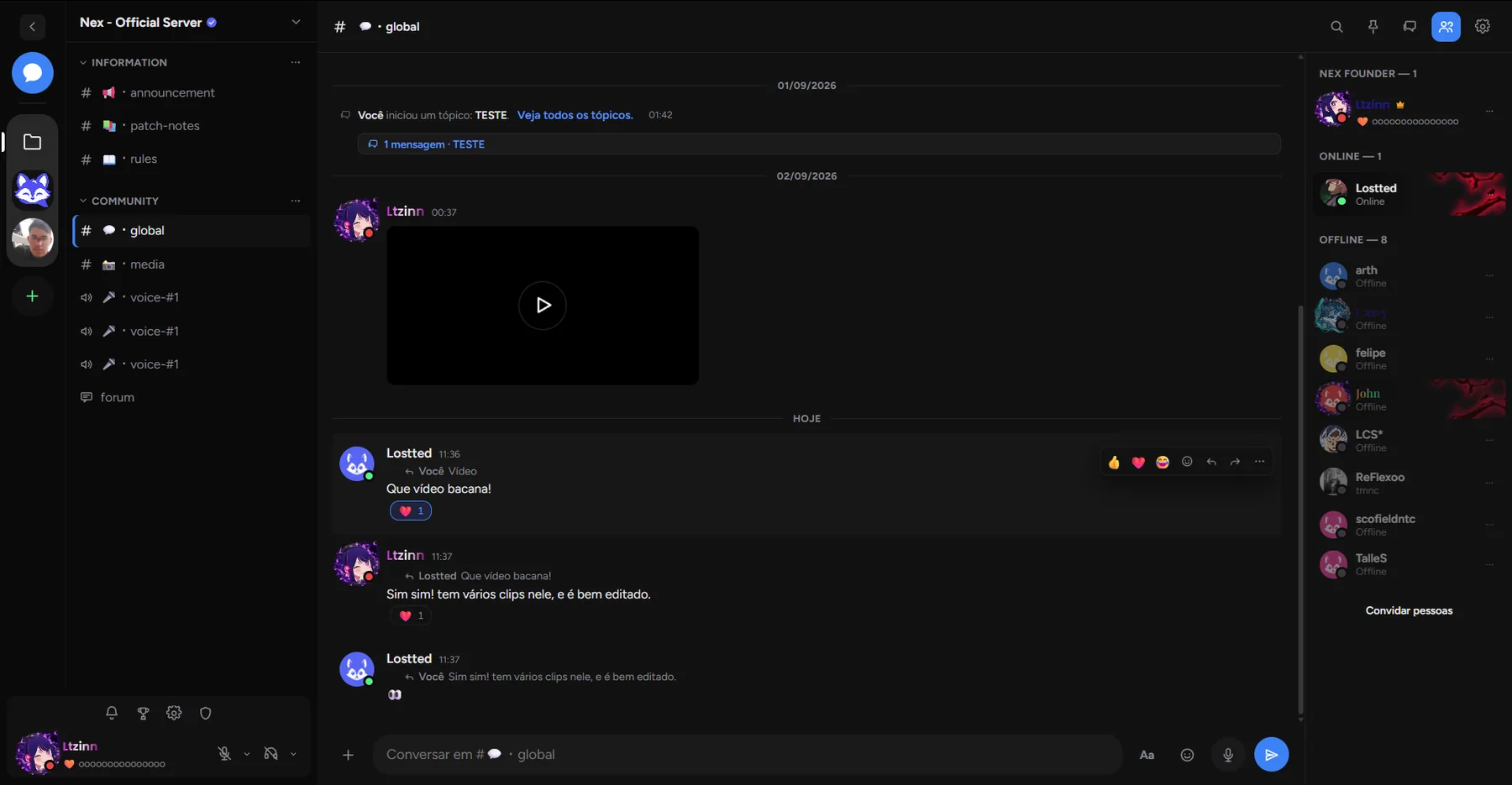Toggle headphone deafen in user panel
The width and height of the screenshot is (1512, 785).
click(x=270, y=754)
